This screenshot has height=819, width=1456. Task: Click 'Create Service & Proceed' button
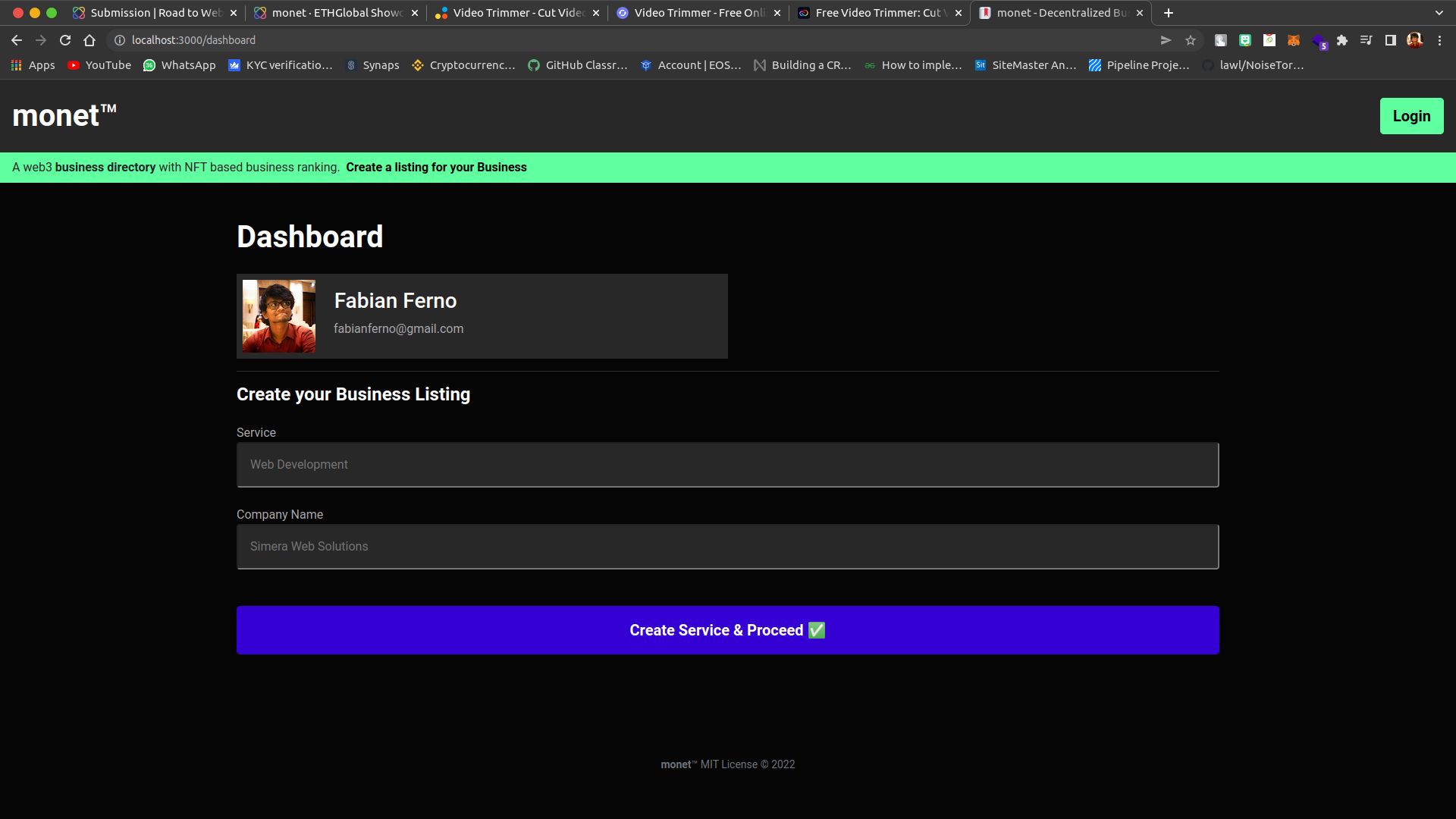pyautogui.click(x=728, y=630)
